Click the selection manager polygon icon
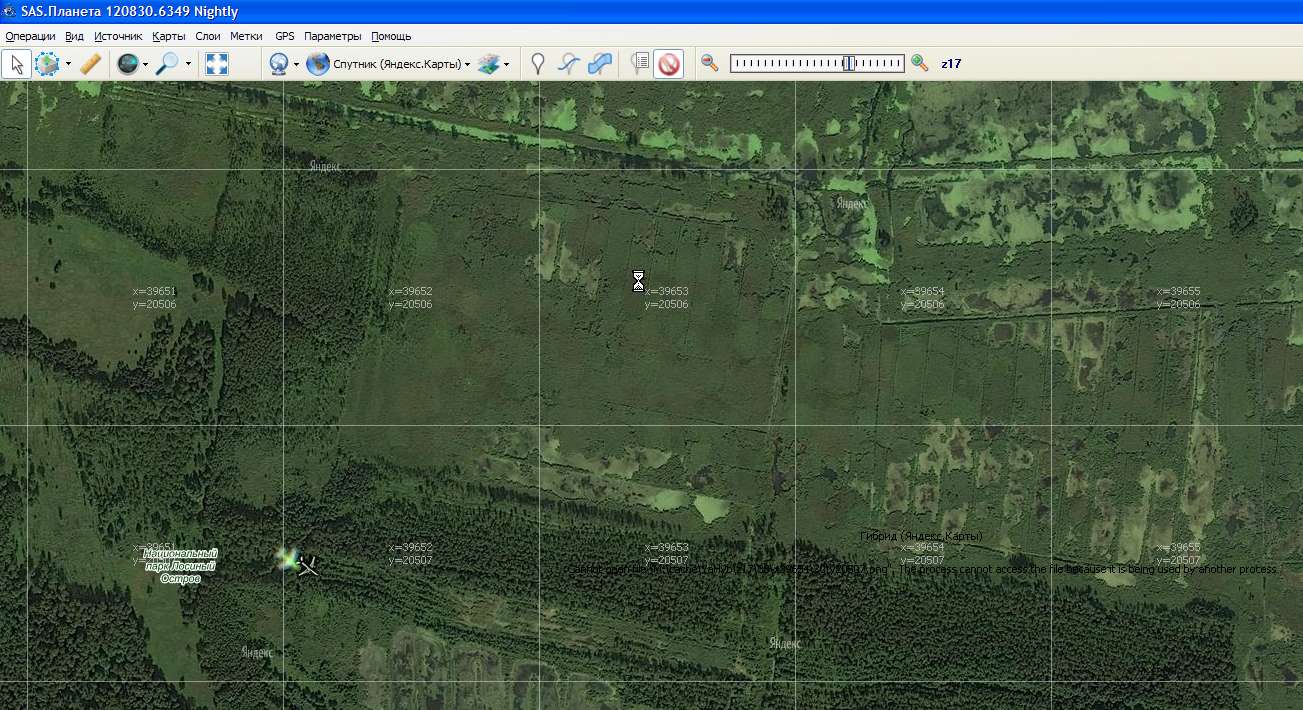 [x=47, y=64]
